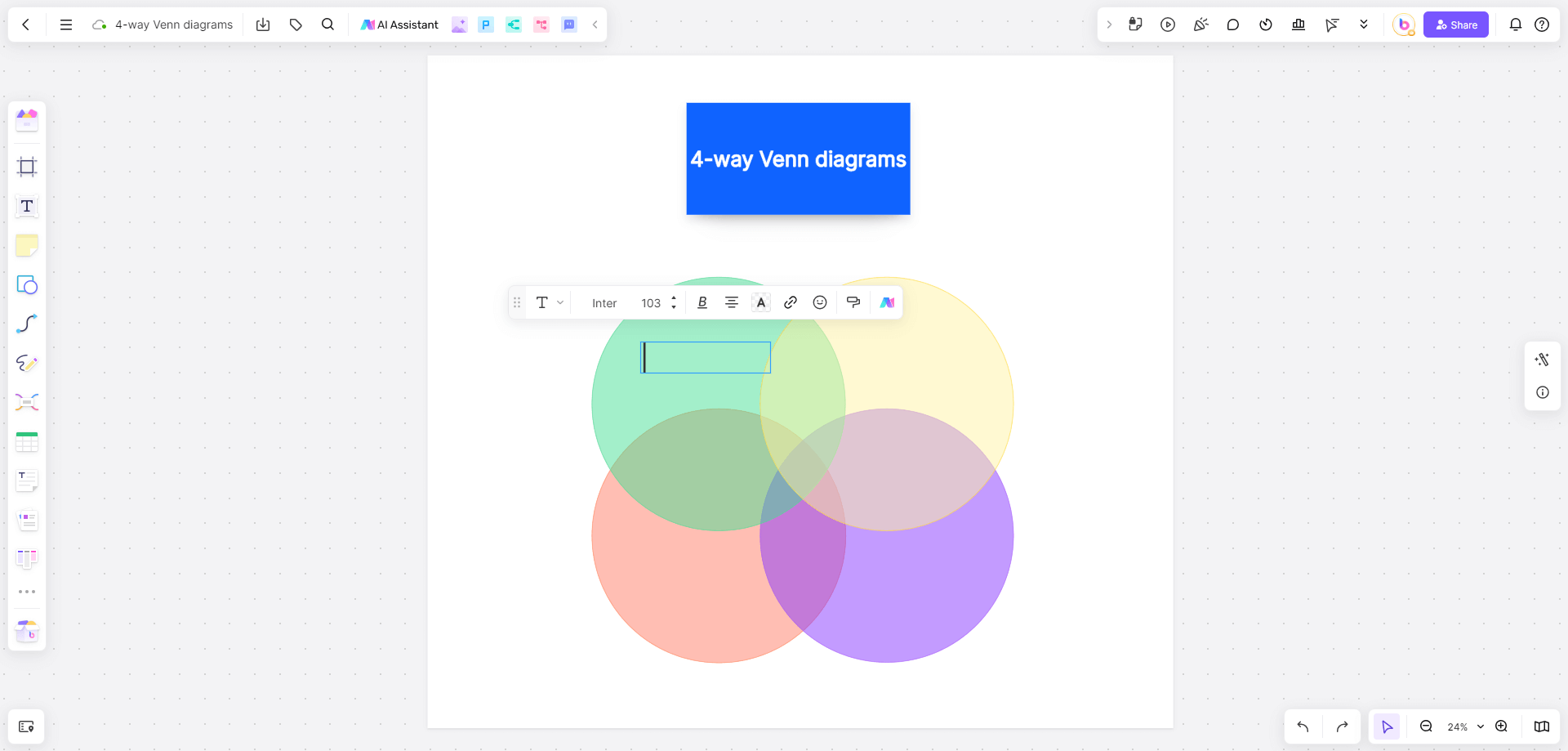This screenshot has width=1568, height=751.
Task: Insert an emoji
Action: point(820,302)
